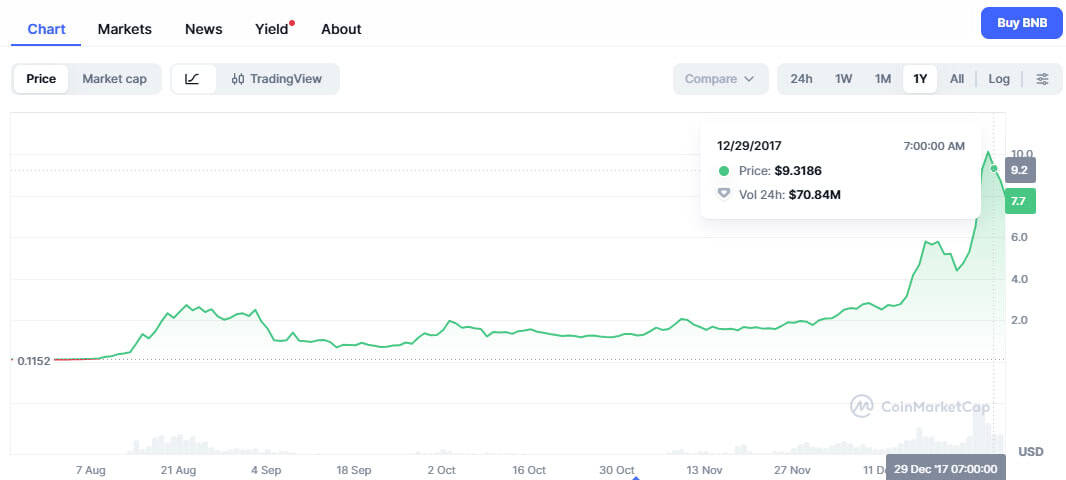Select the 24h time range

[801, 79]
